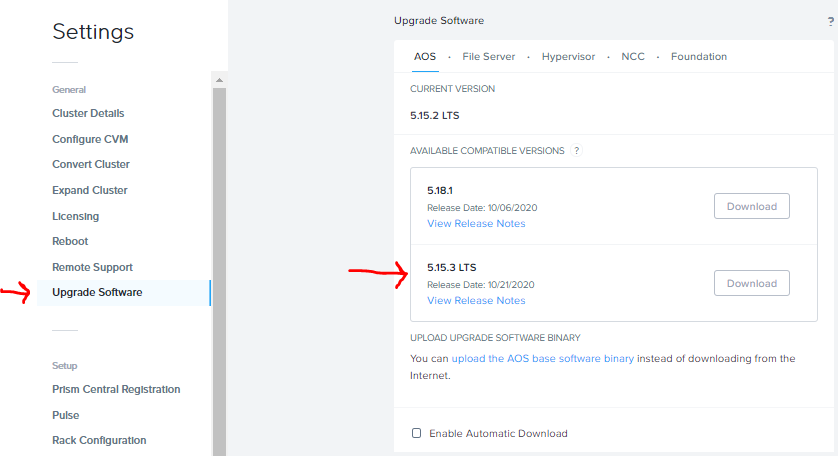This screenshot has height=456, width=838.
Task: Go to the Foundation tab
Action: pyautogui.click(x=699, y=57)
